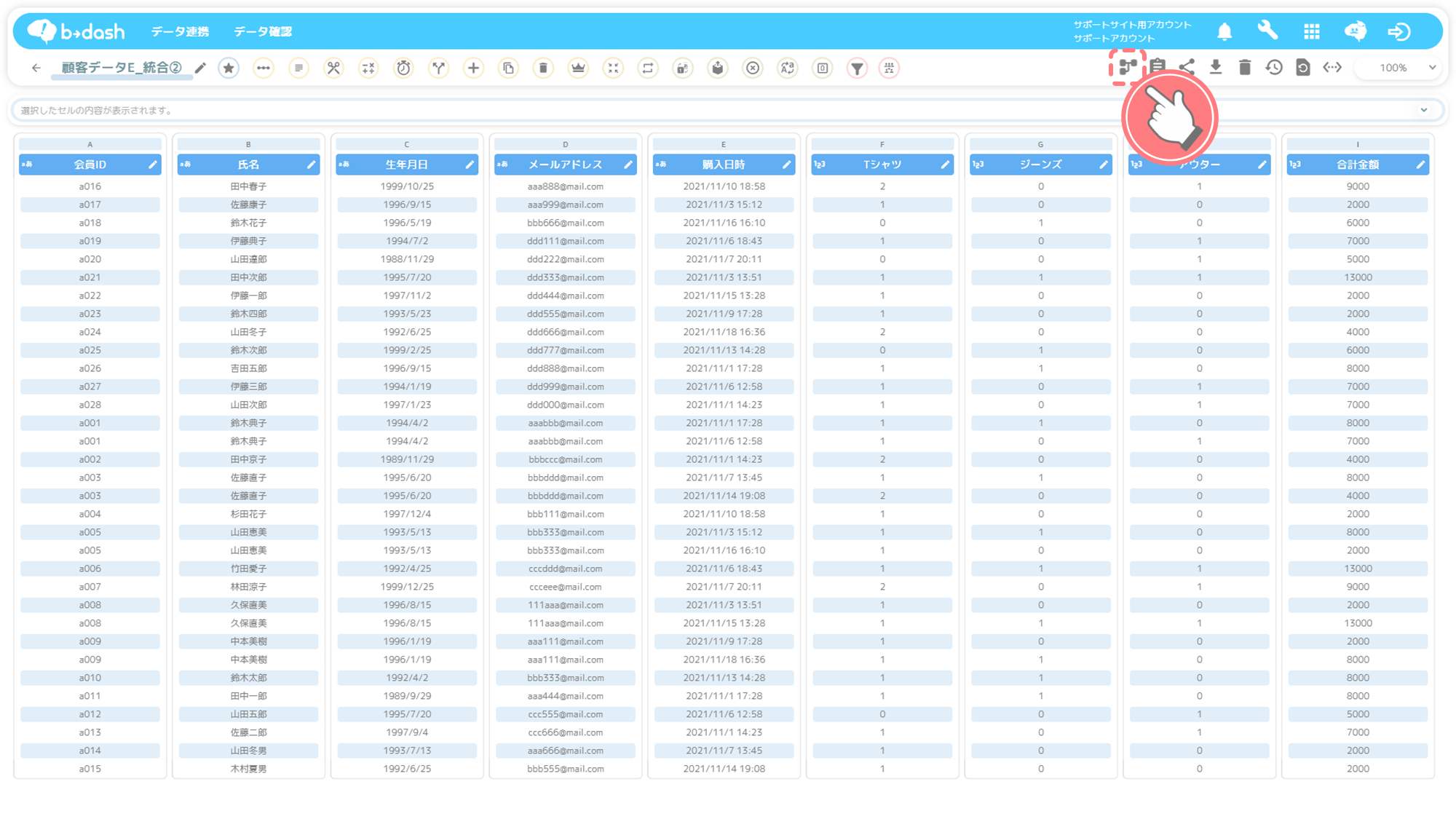Select the メールアドレス column header

pos(565,165)
